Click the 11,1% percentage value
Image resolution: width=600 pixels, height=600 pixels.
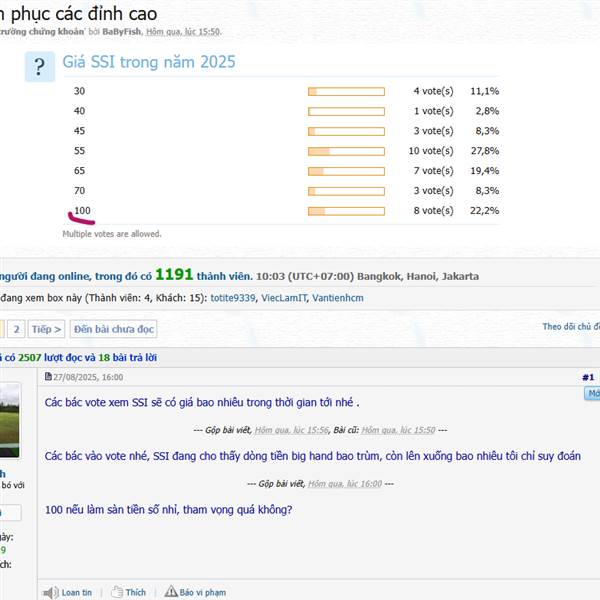pyautogui.click(x=485, y=91)
